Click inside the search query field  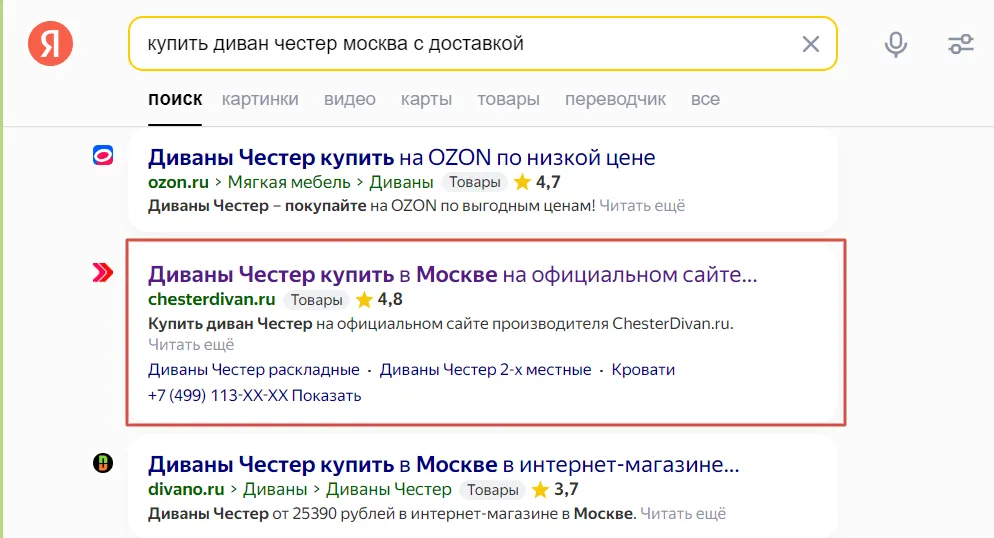pos(460,44)
